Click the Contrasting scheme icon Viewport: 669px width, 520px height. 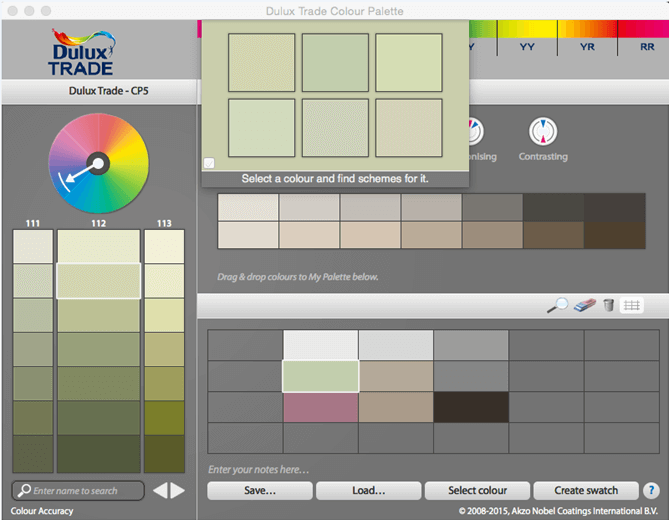tap(543, 132)
